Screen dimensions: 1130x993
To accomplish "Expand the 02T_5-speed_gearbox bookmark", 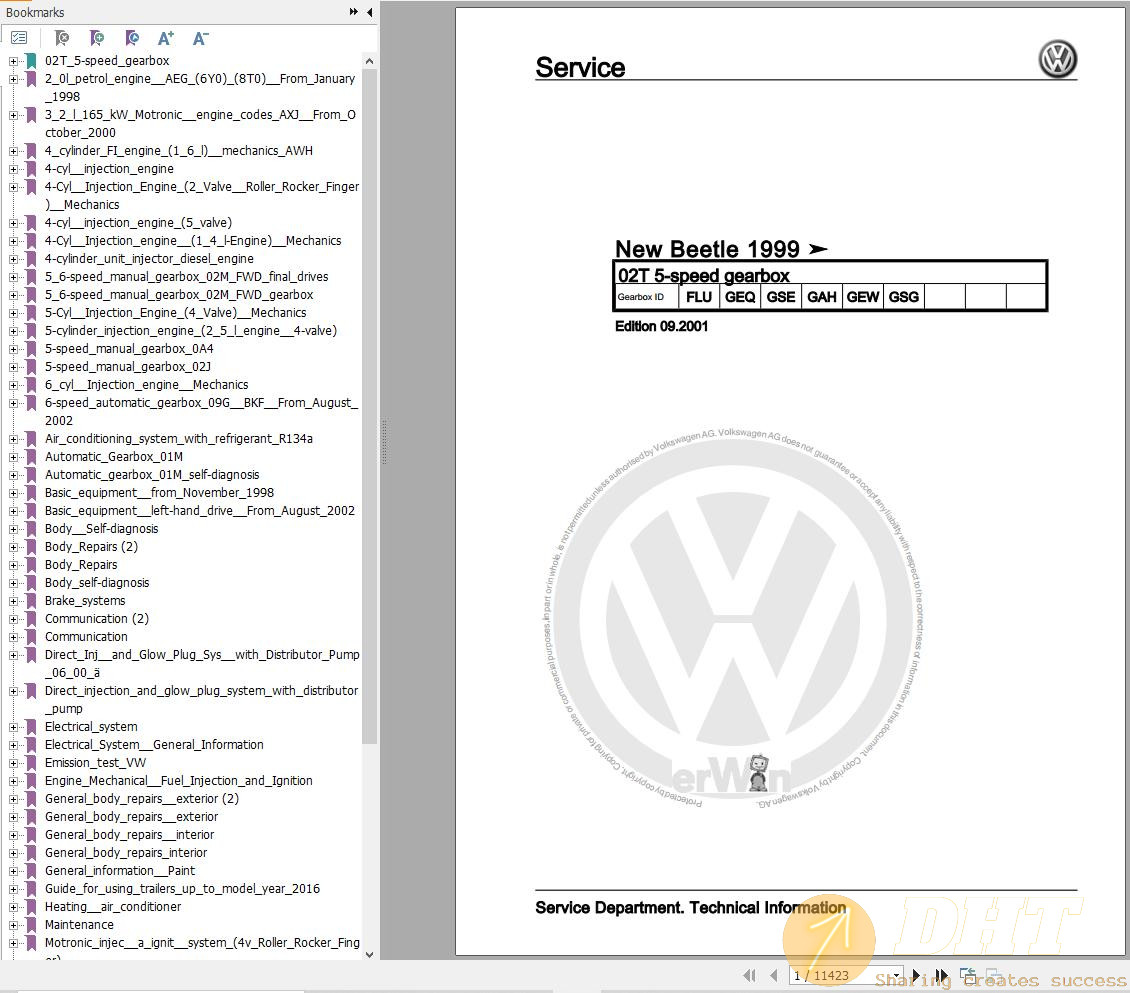I will click(x=13, y=61).
